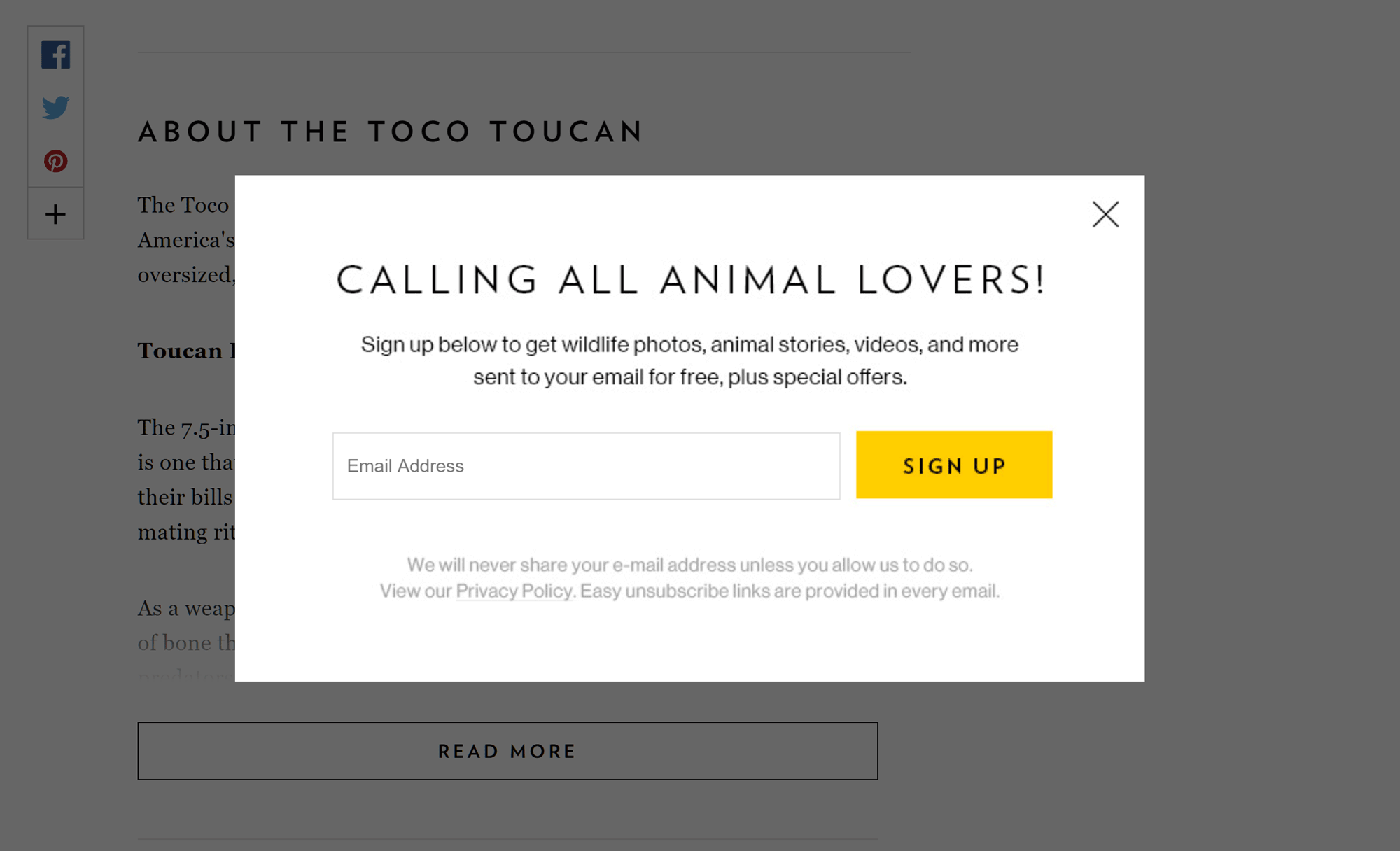1400x851 pixels.
Task: Click the About the Toco Toucan heading
Action: tap(391, 132)
